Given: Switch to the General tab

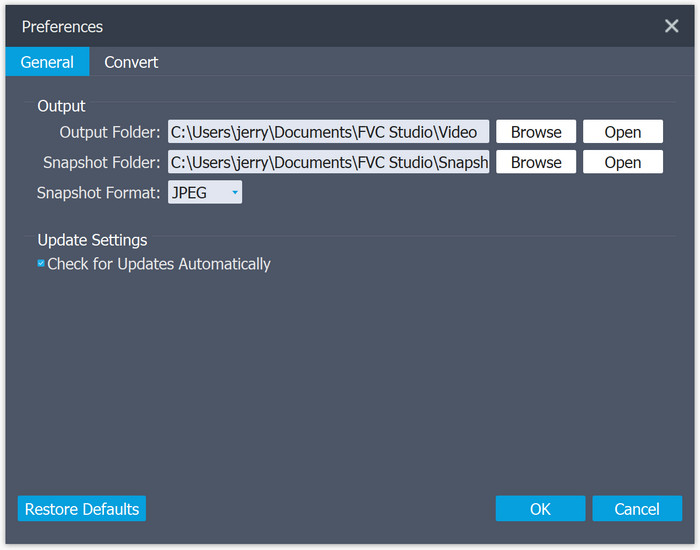Looking at the screenshot, I should tap(47, 62).
